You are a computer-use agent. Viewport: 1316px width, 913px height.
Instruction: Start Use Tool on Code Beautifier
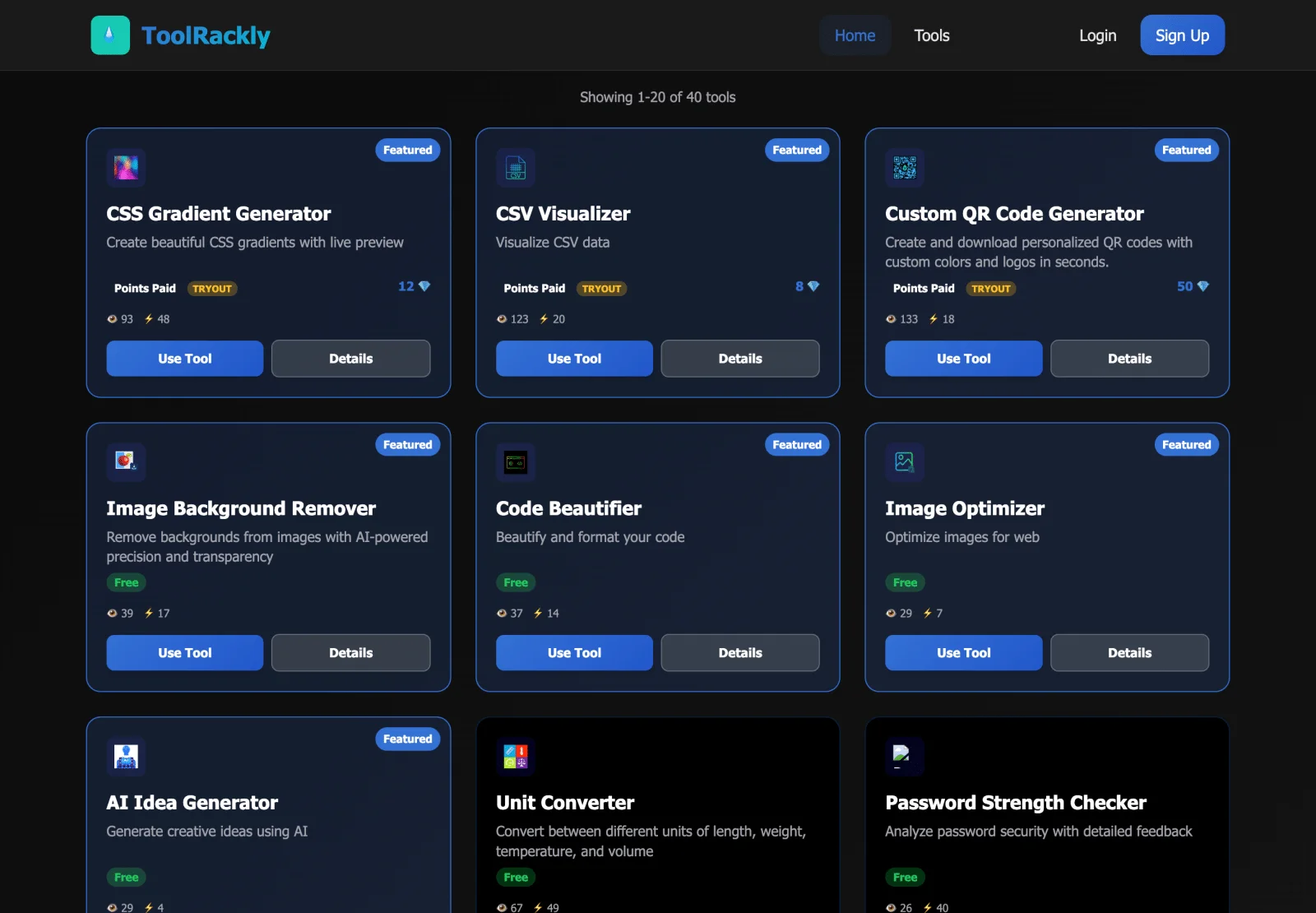574,653
